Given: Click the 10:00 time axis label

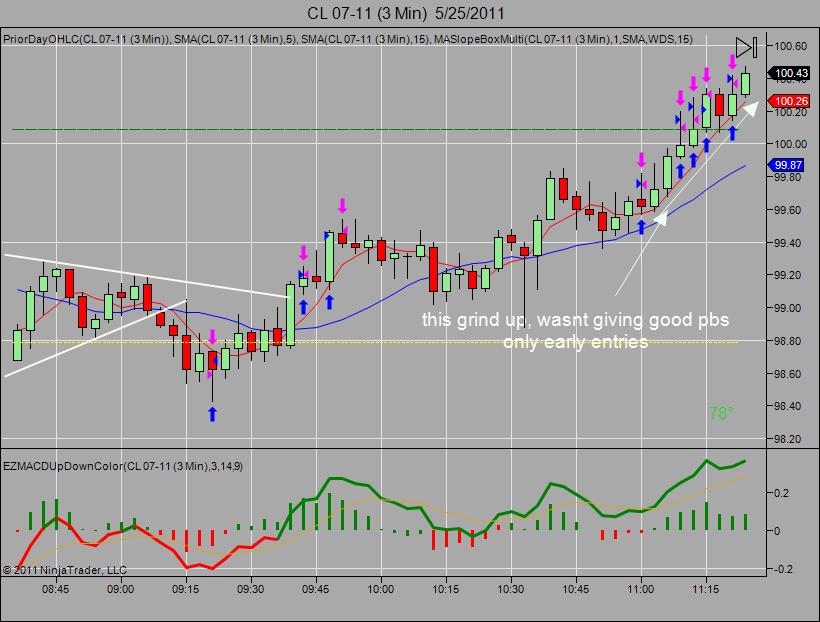Looking at the screenshot, I should click(380, 589).
